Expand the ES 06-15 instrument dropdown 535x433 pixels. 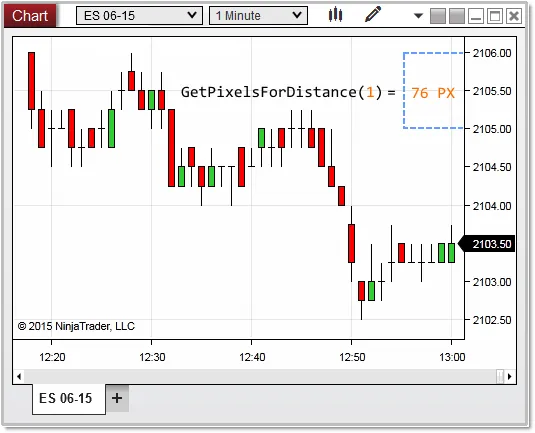tap(139, 16)
